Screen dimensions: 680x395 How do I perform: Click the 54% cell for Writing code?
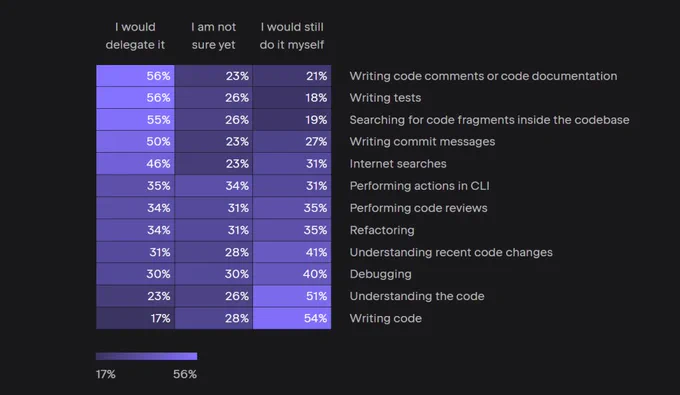[292, 318]
